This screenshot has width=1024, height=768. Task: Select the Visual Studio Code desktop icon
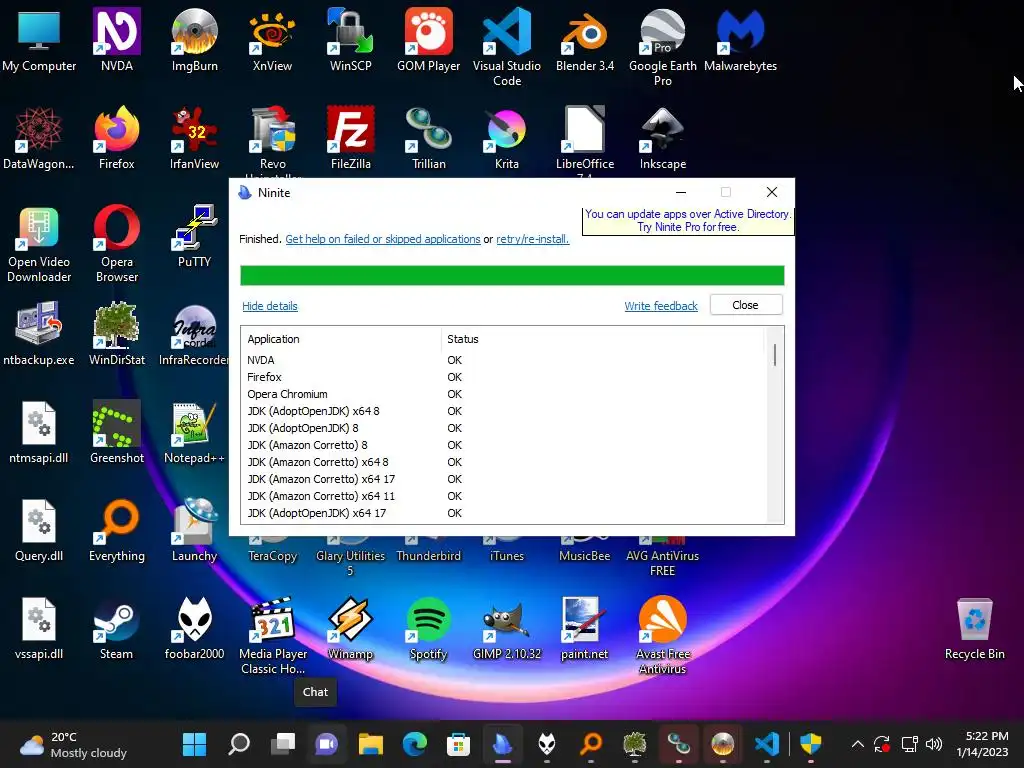pyautogui.click(x=507, y=47)
